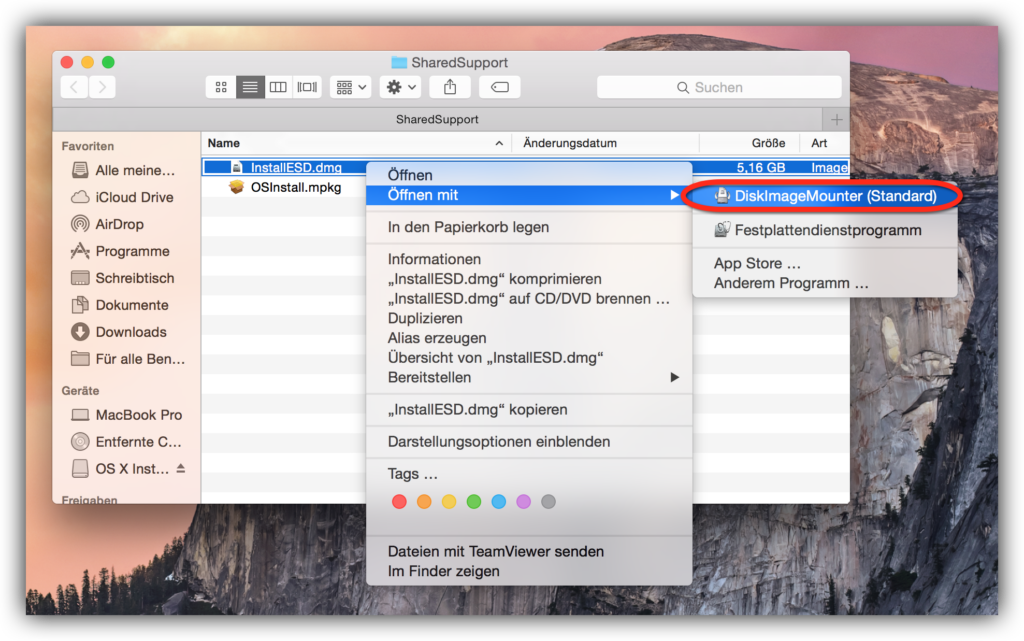Apply the yellow tag color

click(449, 501)
